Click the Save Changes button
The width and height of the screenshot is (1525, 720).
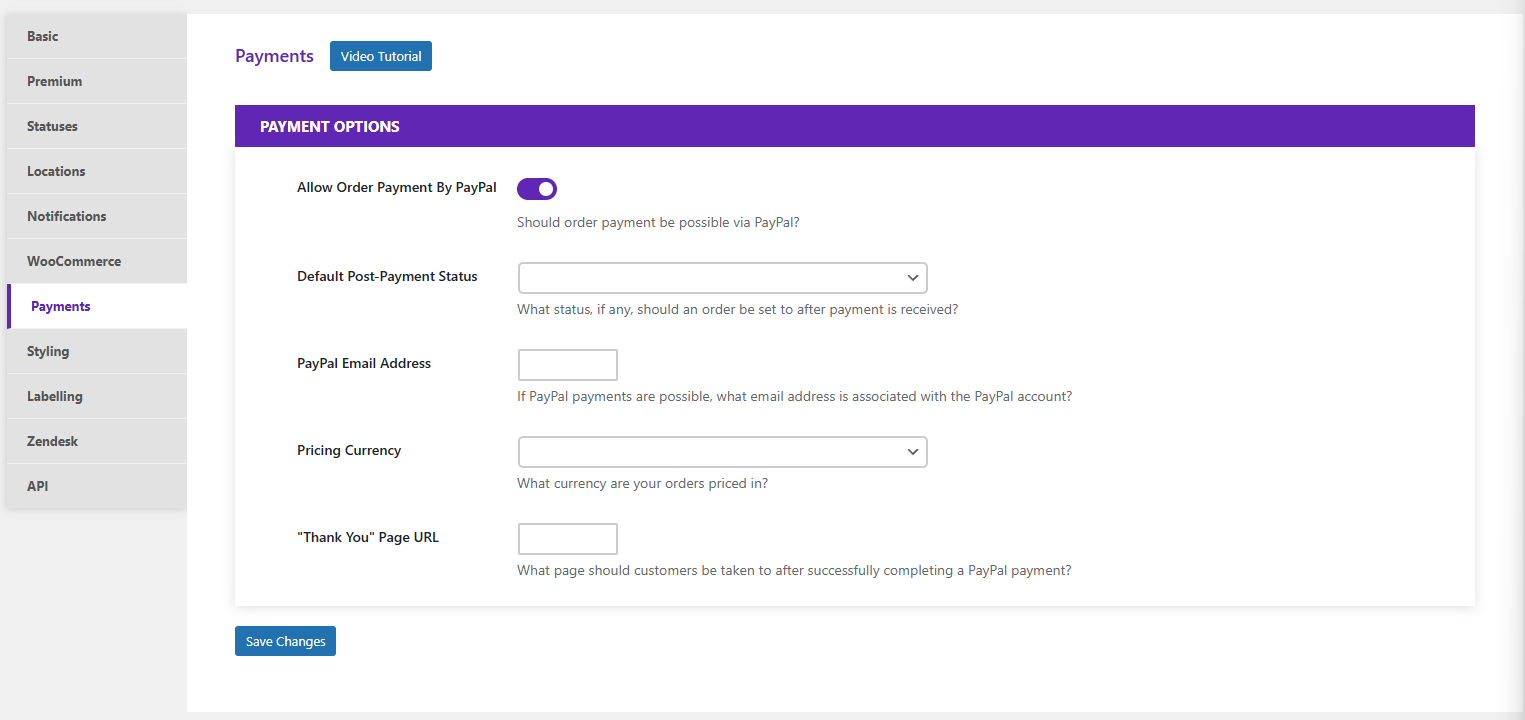285,640
